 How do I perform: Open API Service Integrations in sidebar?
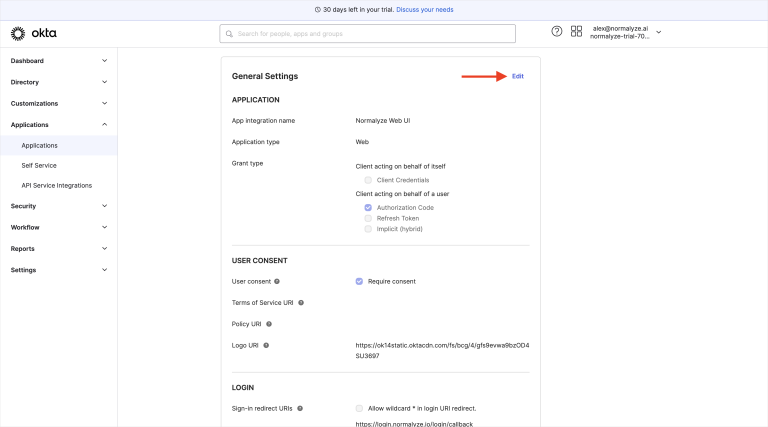pos(57,185)
